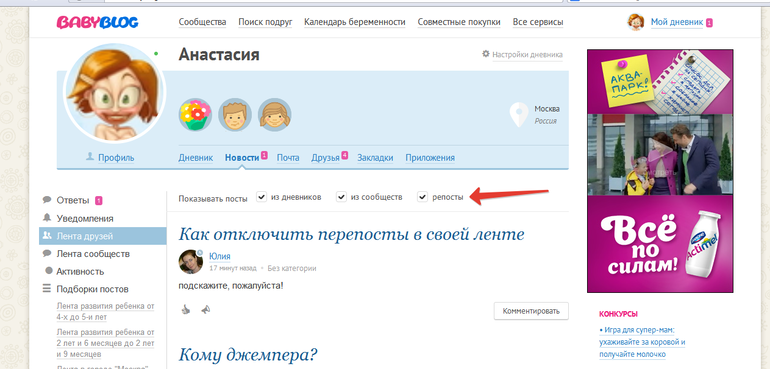Open the Настройки дневника link
The height and width of the screenshot is (369, 770).
(527, 55)
